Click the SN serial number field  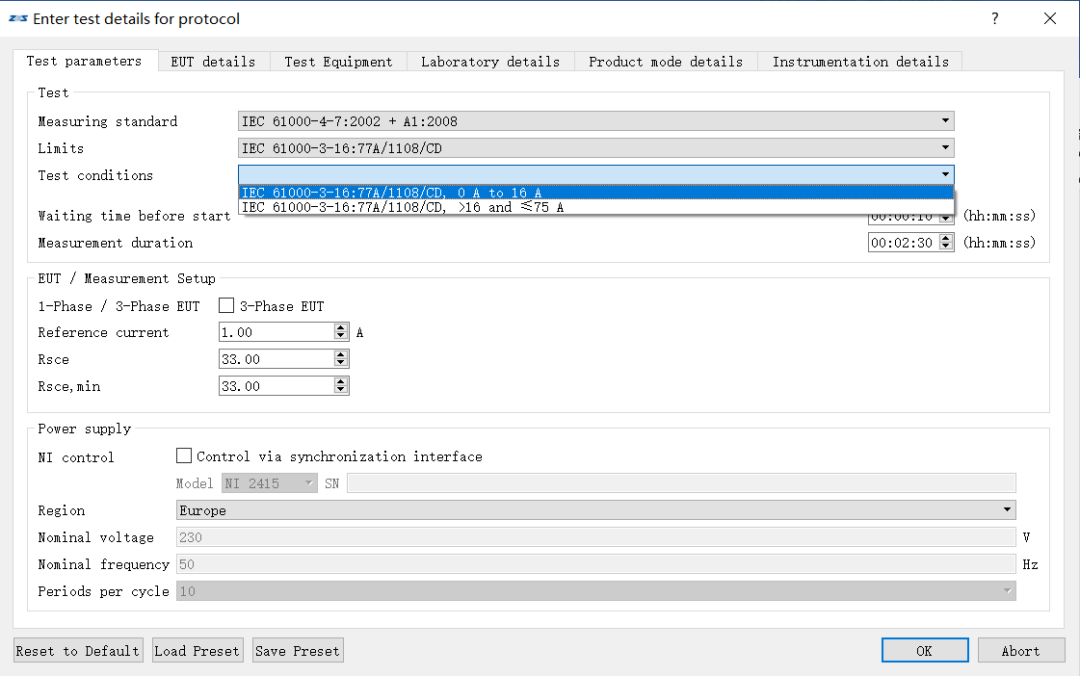[x=681, y=483]
